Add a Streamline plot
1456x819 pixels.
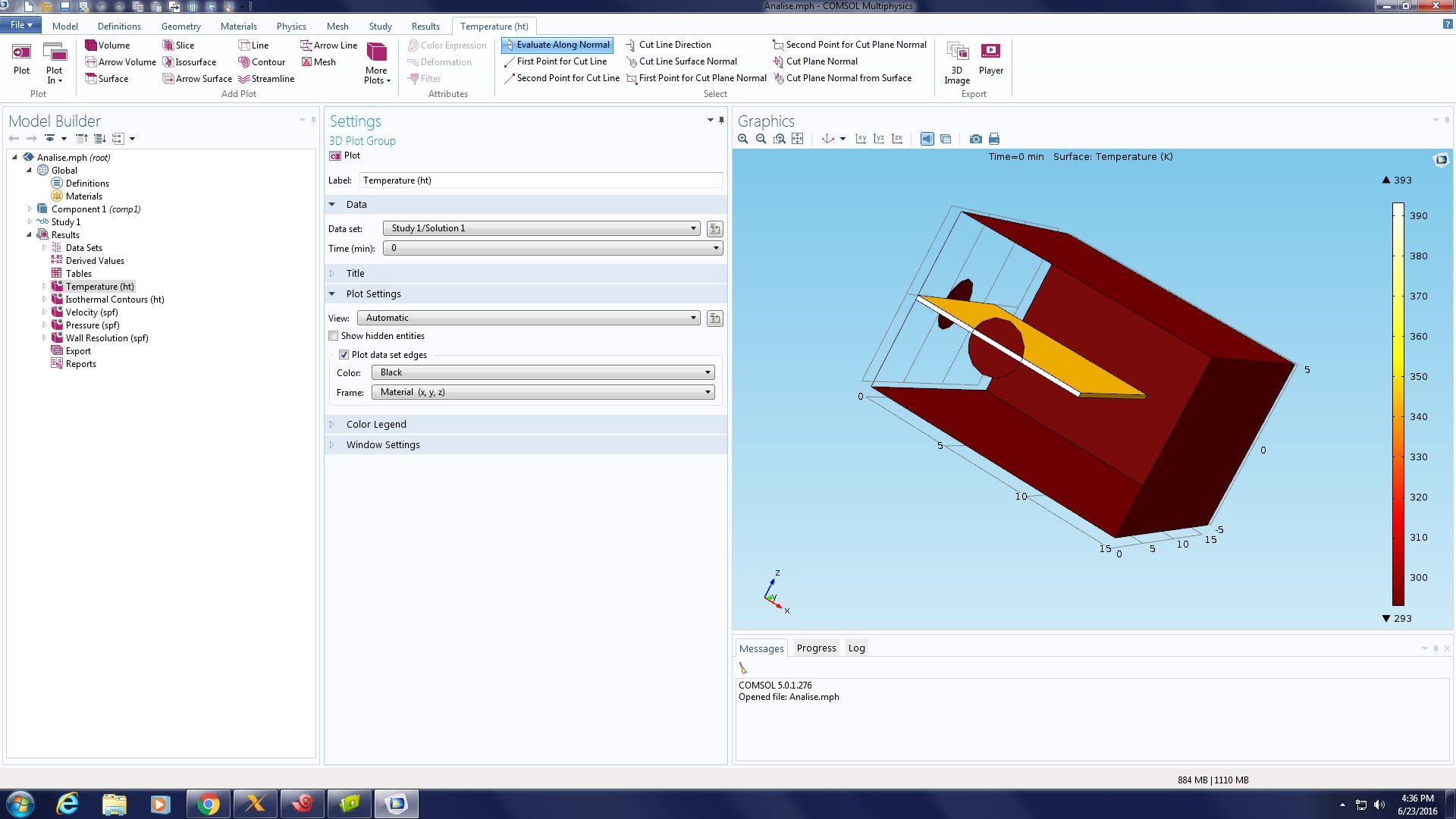tap(265, 79)
